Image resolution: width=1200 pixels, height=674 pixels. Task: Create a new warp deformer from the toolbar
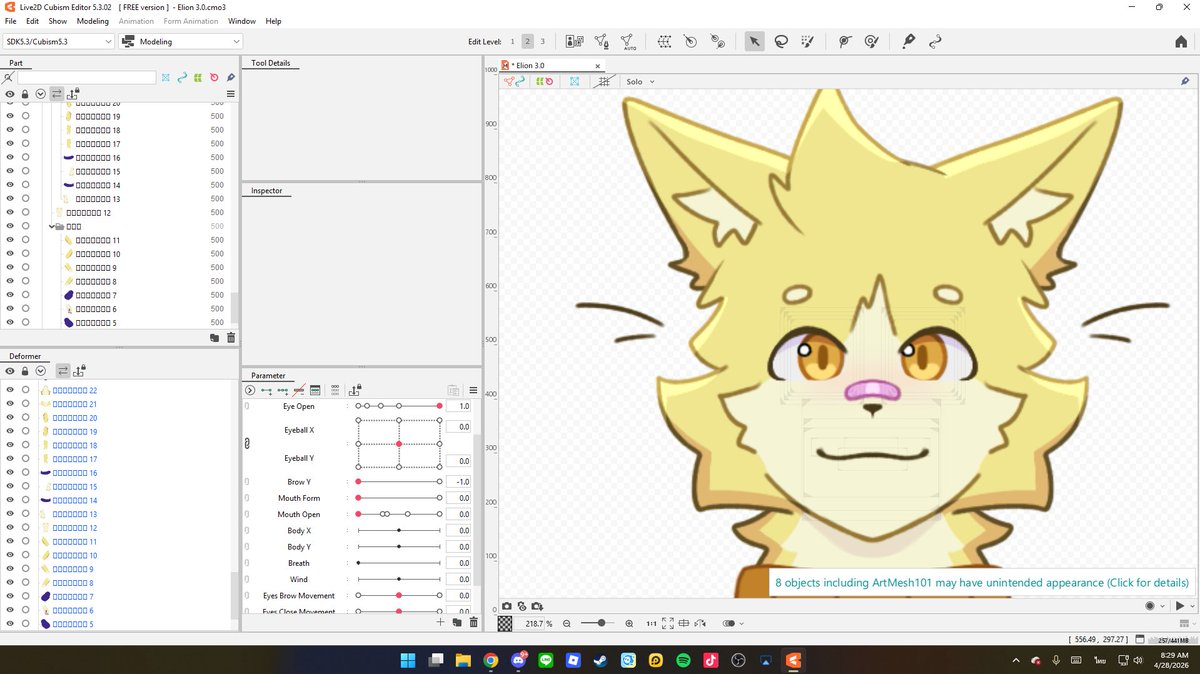tap(664, 41)
